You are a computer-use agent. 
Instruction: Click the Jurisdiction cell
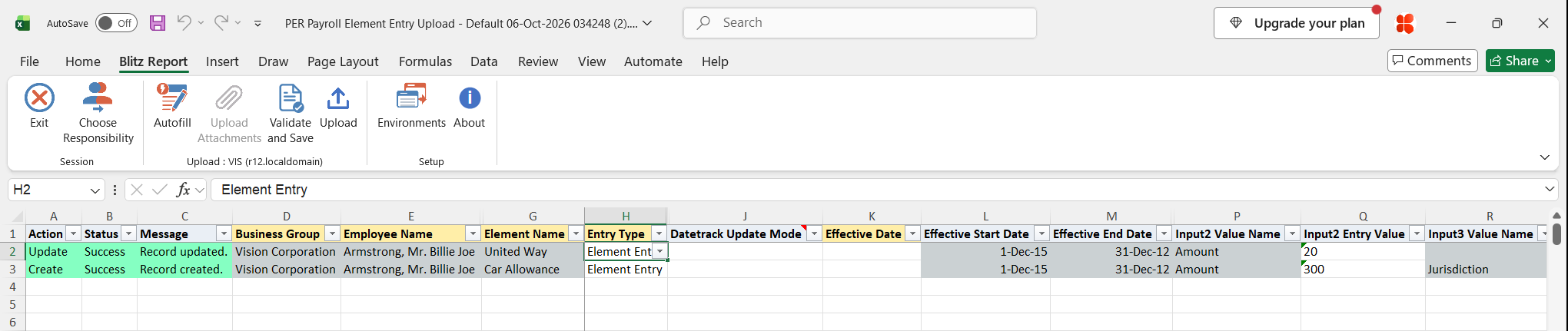1486,270
